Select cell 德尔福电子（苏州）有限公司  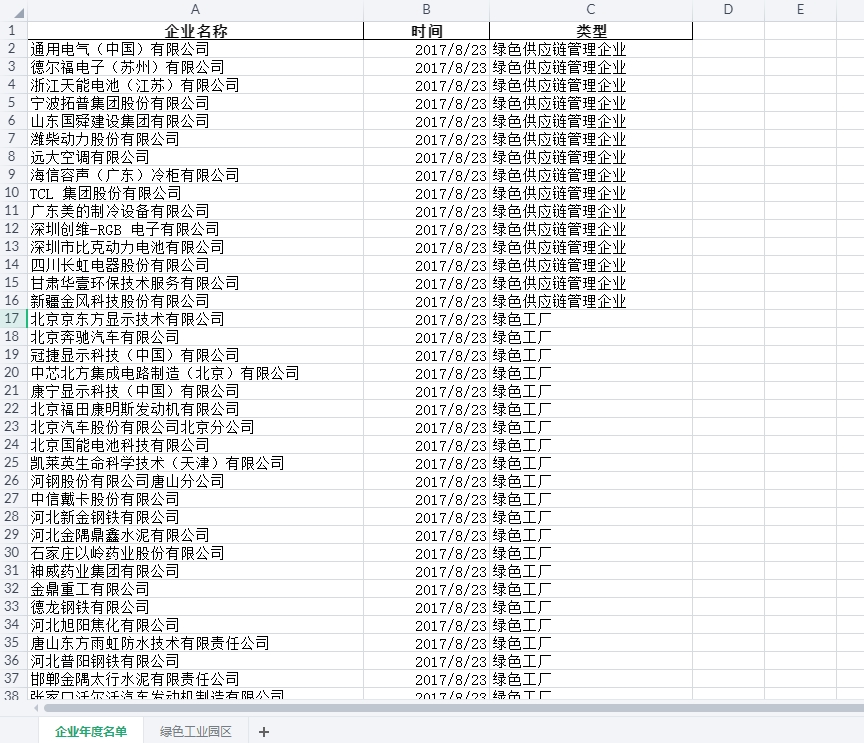pos(196,67)
